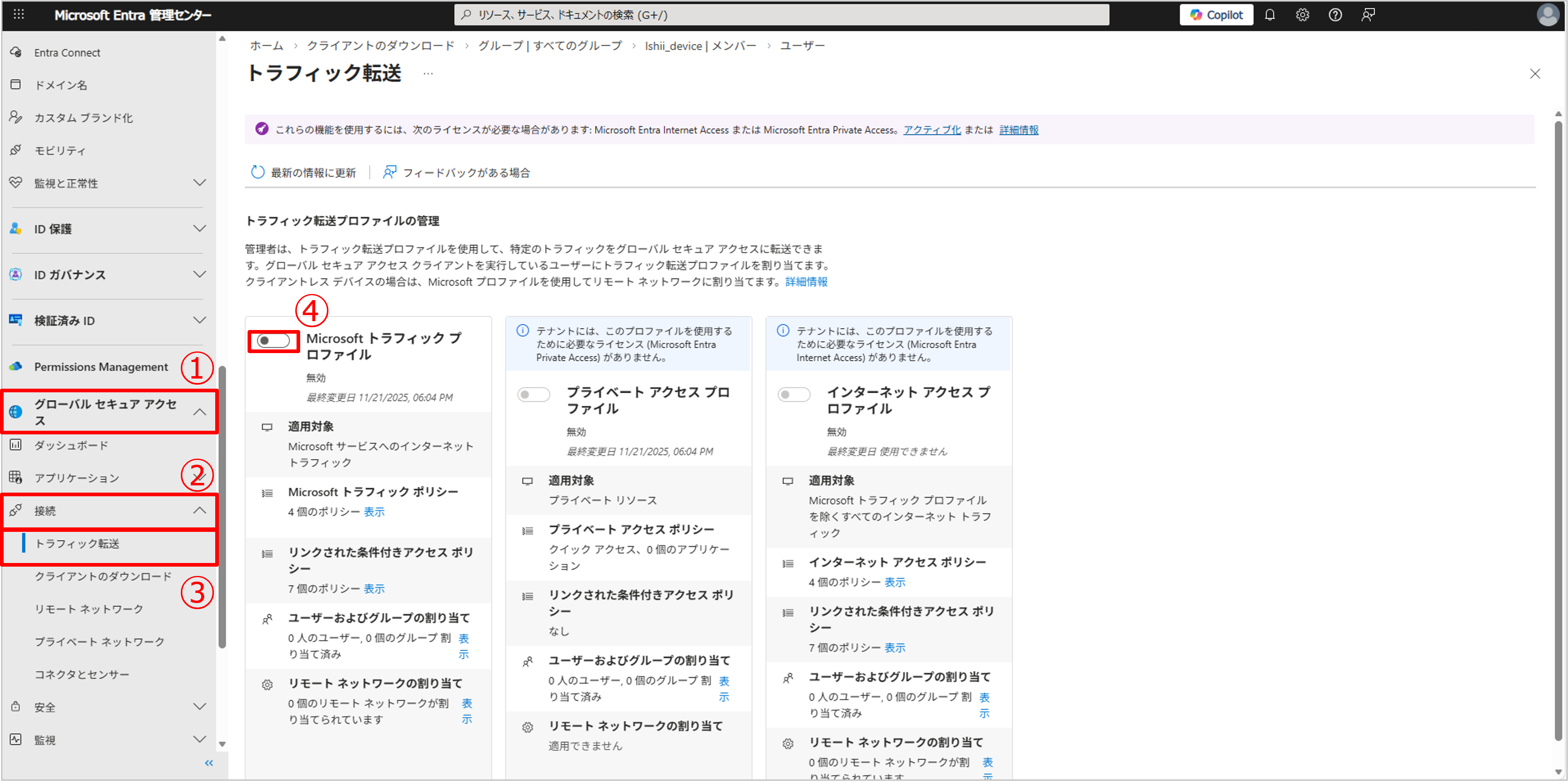Click the help question mark icon
This screenshot has height=781, width=1568.
coord(1335,15)
